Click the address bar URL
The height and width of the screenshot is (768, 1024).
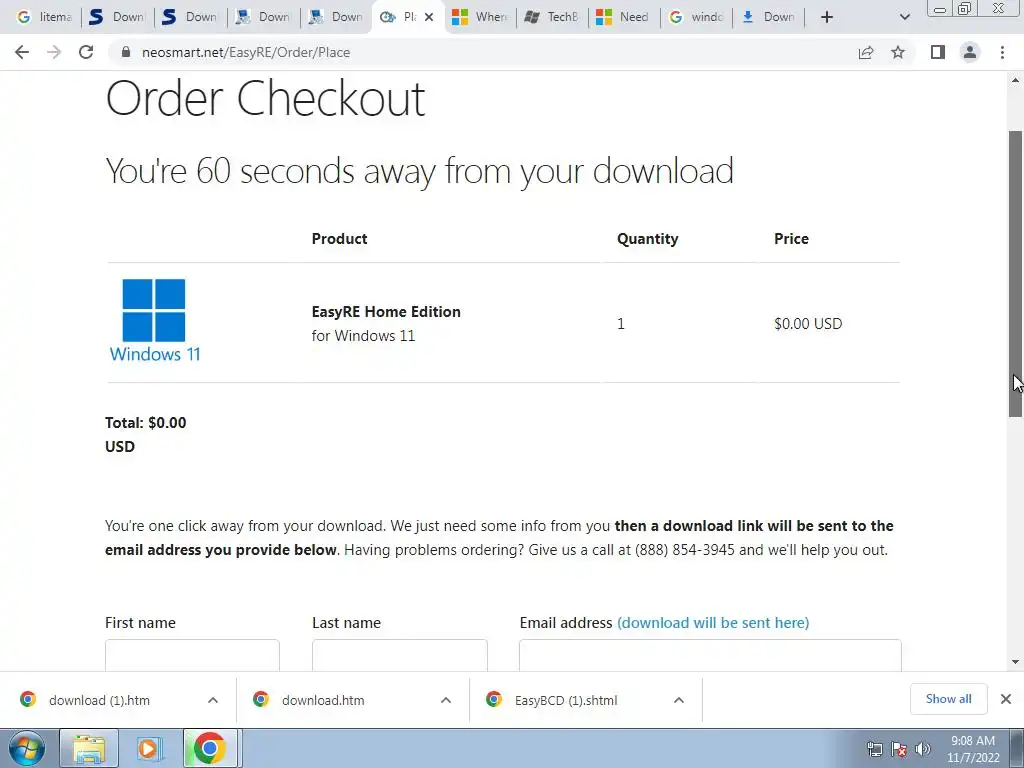pyautogui.click(x=246, y=52)
